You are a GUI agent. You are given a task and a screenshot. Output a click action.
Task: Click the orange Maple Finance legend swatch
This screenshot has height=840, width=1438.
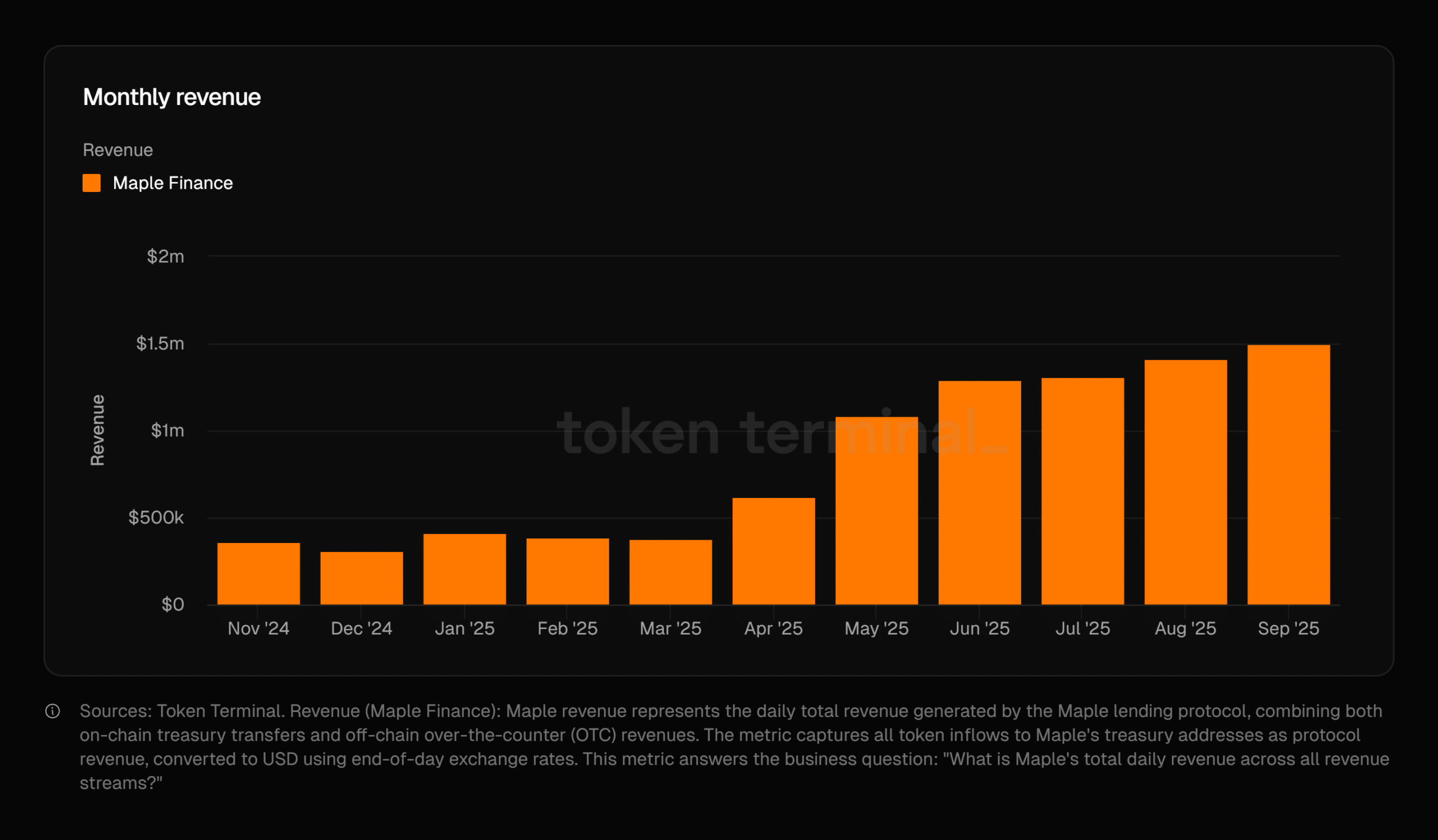[x=92, y=183]
